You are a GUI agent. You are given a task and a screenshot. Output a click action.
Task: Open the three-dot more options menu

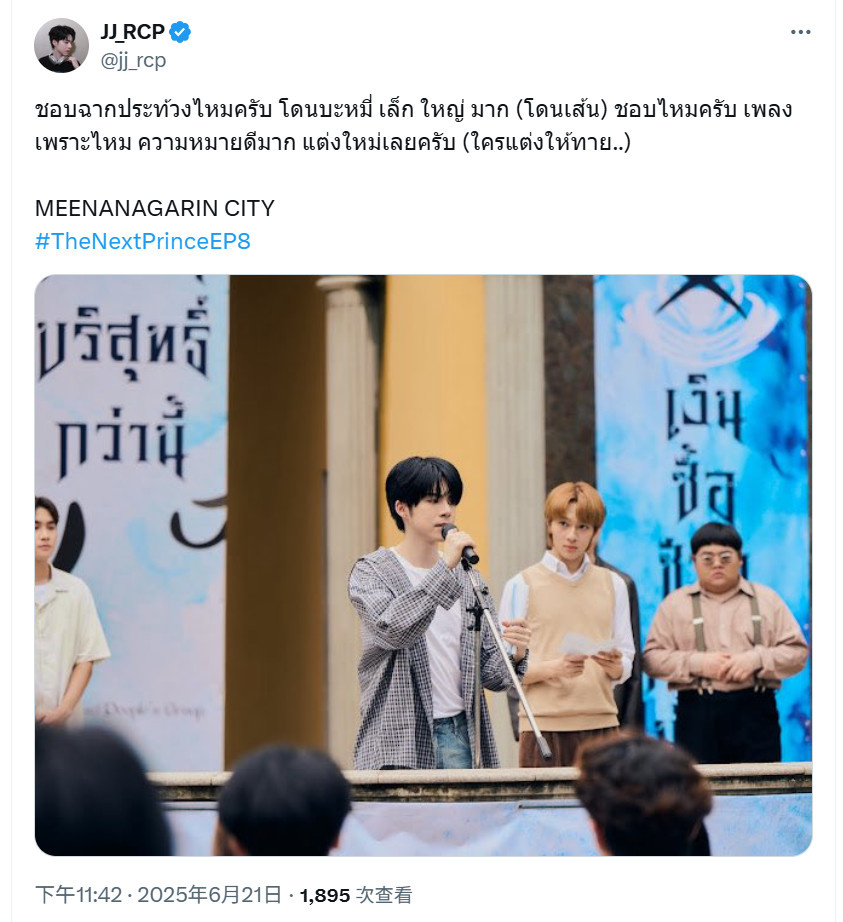(x=800, y=32)
